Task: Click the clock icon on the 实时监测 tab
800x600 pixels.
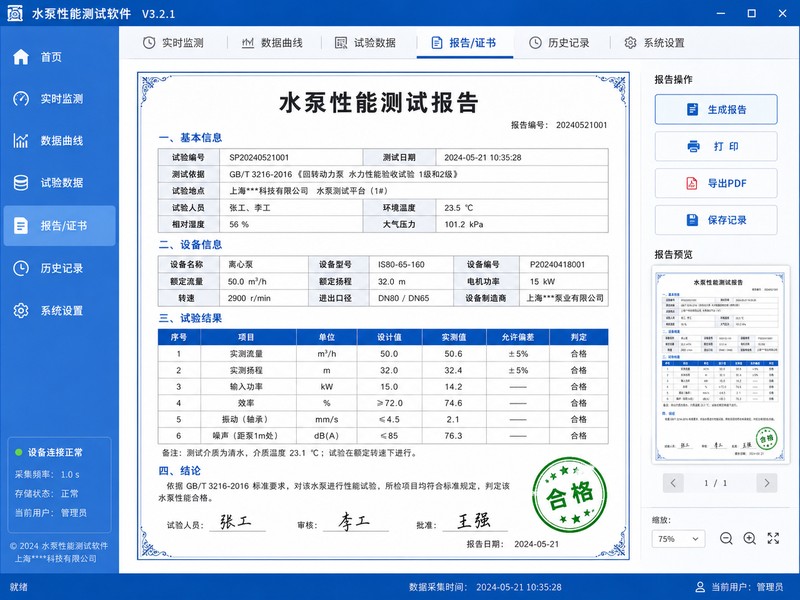Action: tap(148, 43)
